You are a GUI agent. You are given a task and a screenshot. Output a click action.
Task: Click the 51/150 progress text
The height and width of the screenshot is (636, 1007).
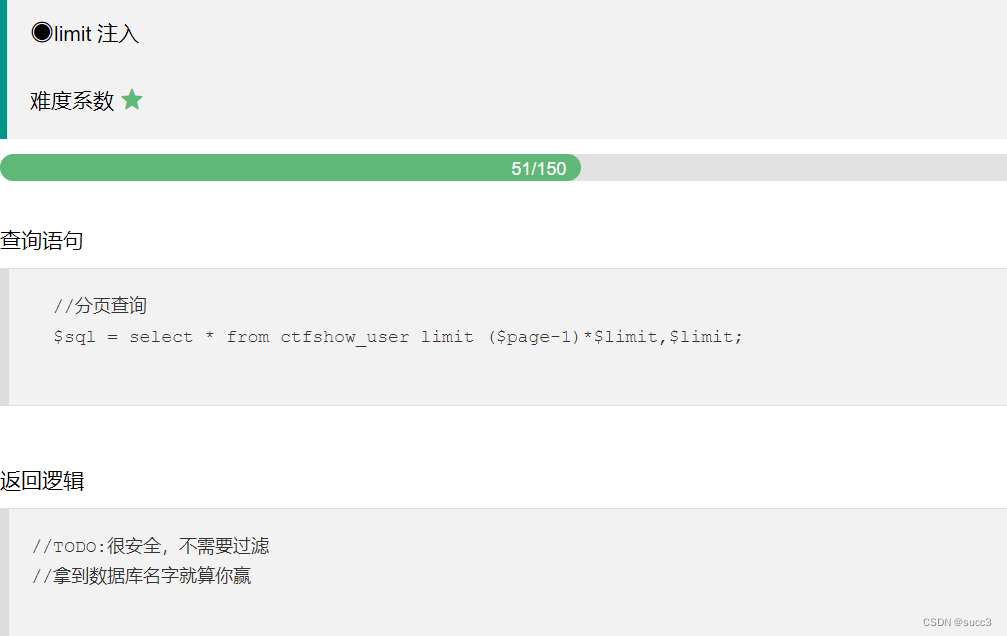pyautogui.click(x=538, y=168)
